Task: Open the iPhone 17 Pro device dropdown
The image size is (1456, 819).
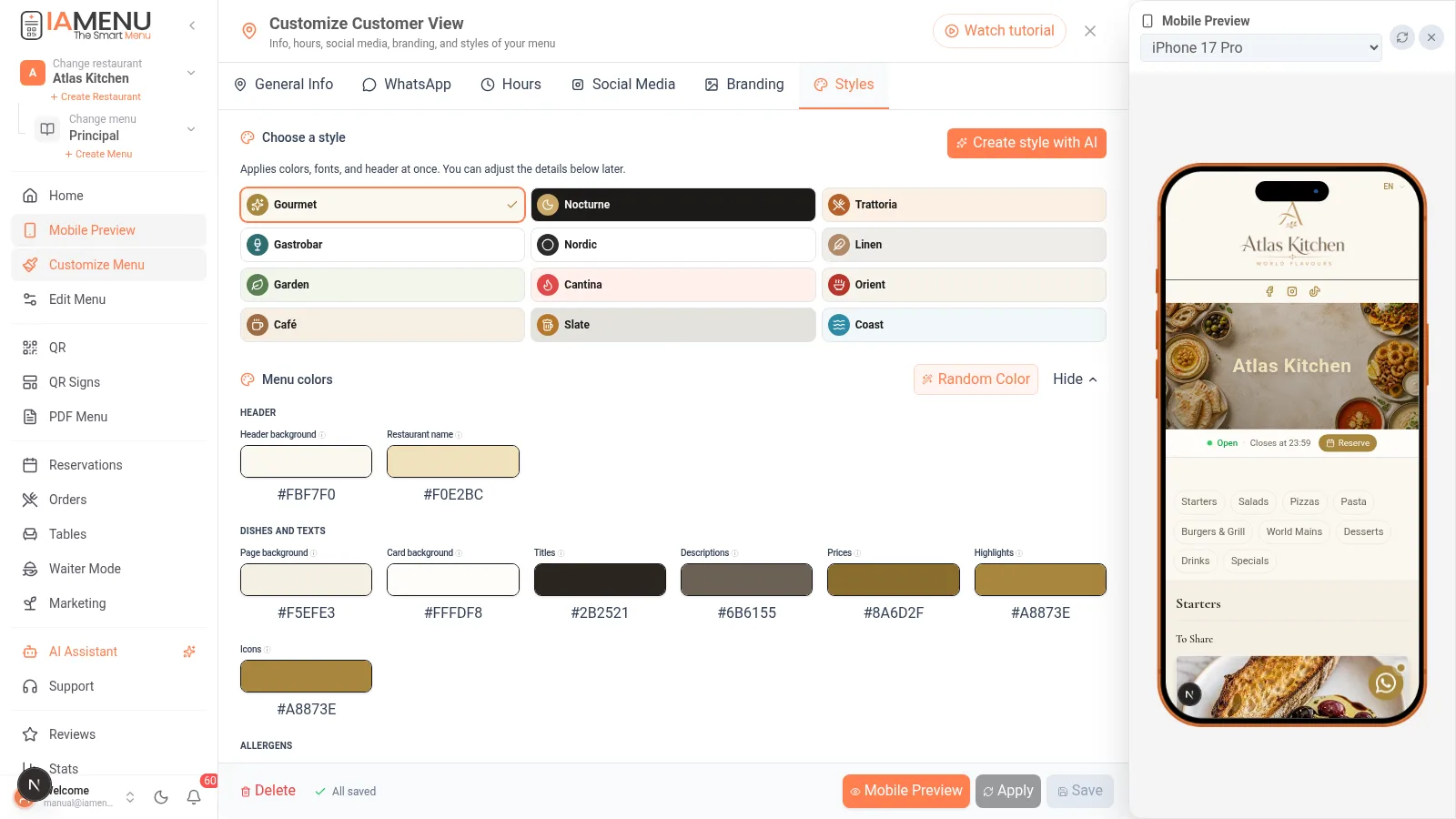Action: pyautogui.click(x=1260, y=47)
